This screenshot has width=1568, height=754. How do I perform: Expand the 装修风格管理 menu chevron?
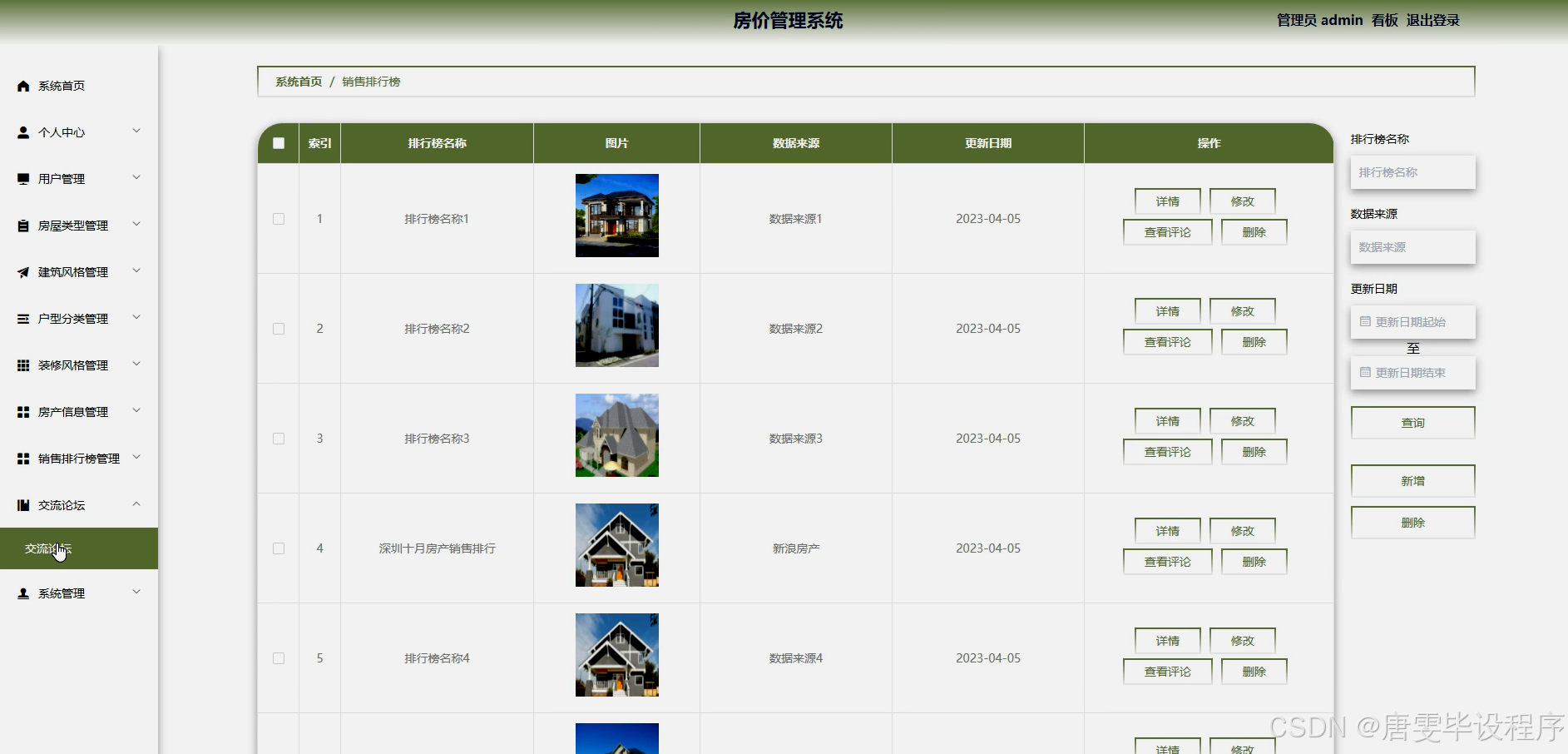coord(136,364)
